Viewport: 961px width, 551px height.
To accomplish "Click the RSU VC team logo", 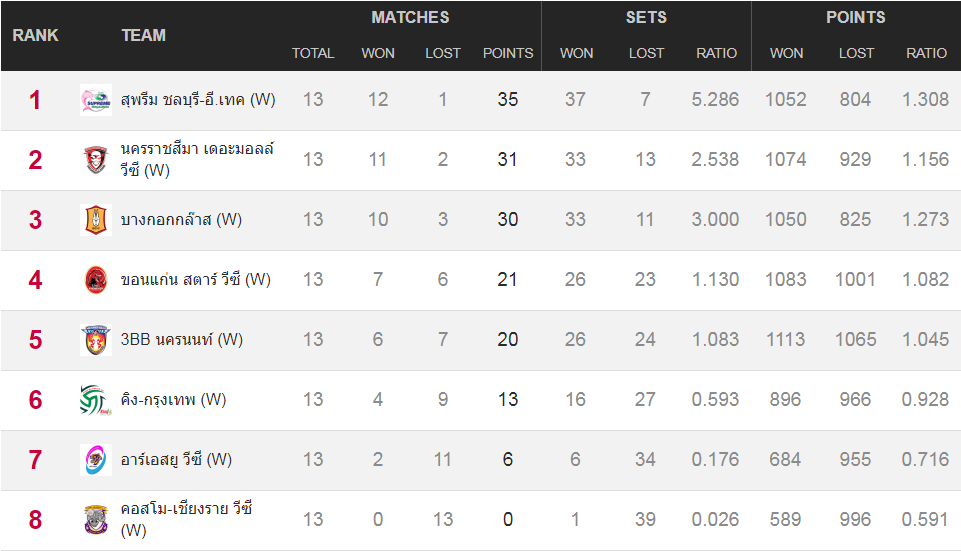I will click(x=96, y=460).
